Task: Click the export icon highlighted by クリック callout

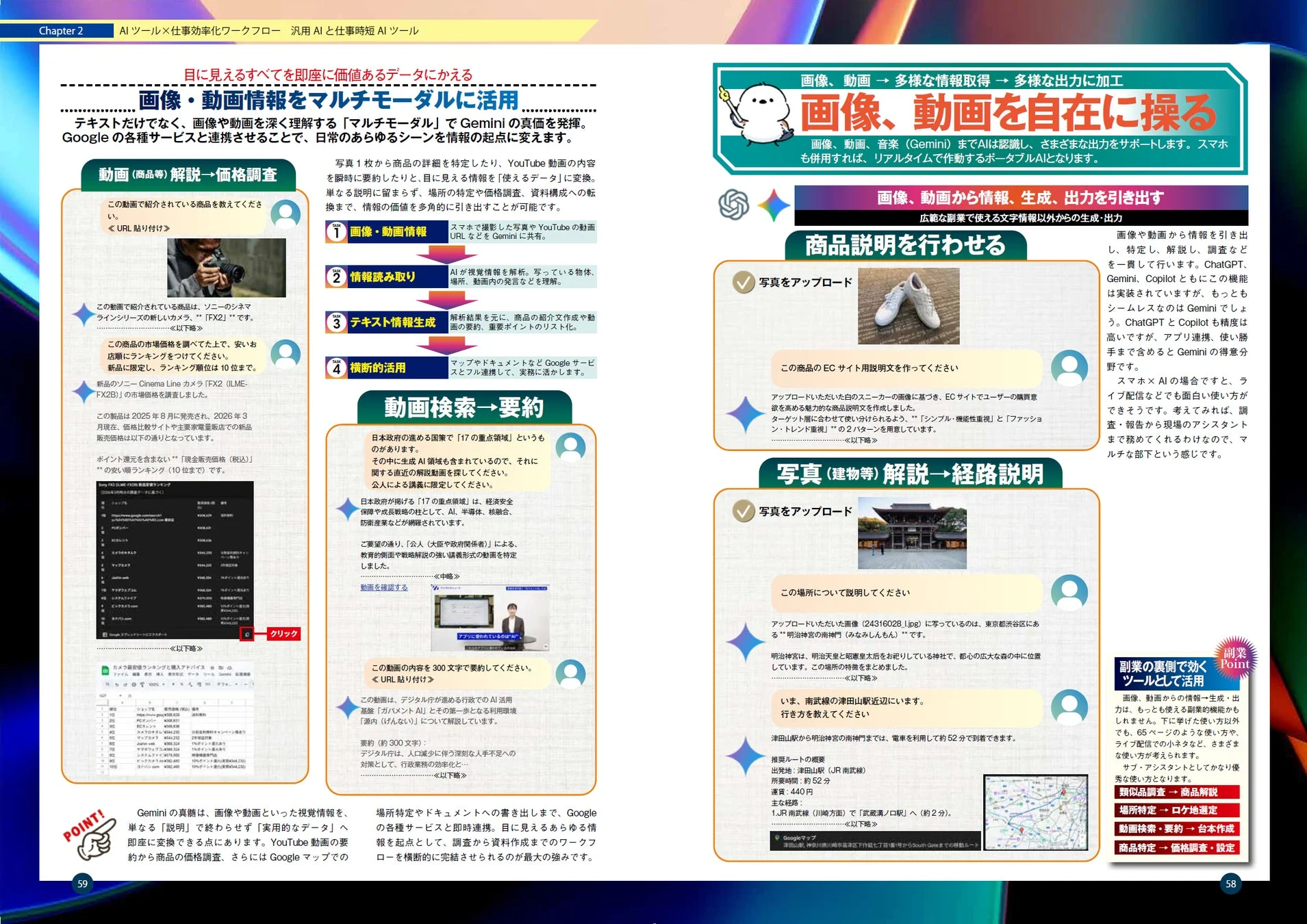Action: tap(247, 634)
